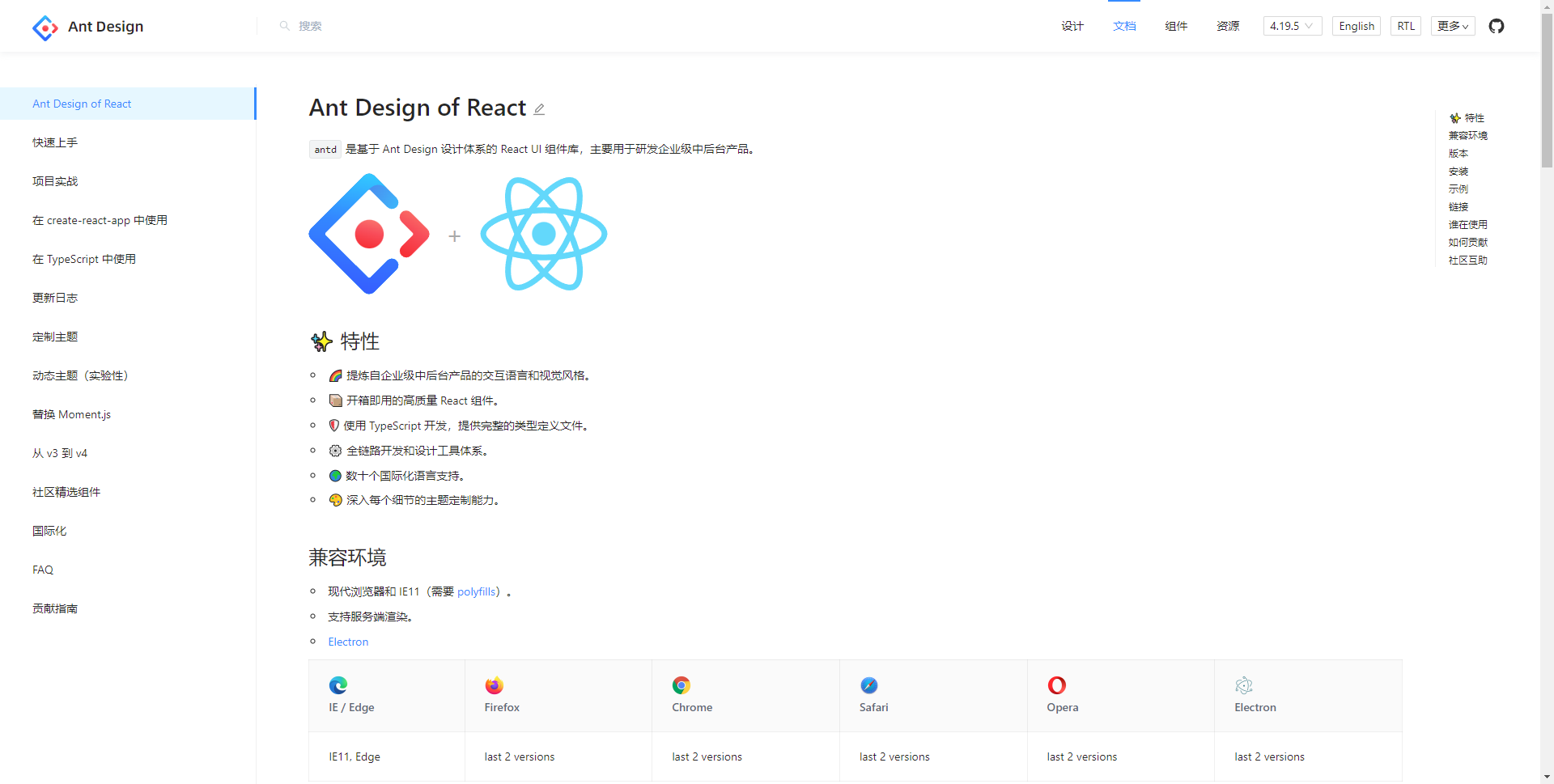Click the Safari browser icon

pos(869,685)
